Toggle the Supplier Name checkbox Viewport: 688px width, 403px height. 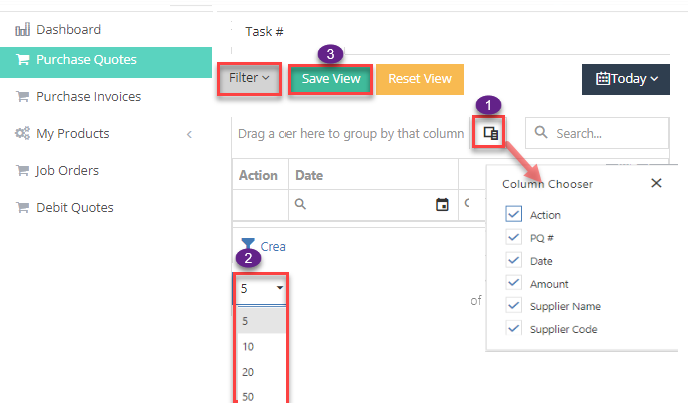[x=514, y=306]
